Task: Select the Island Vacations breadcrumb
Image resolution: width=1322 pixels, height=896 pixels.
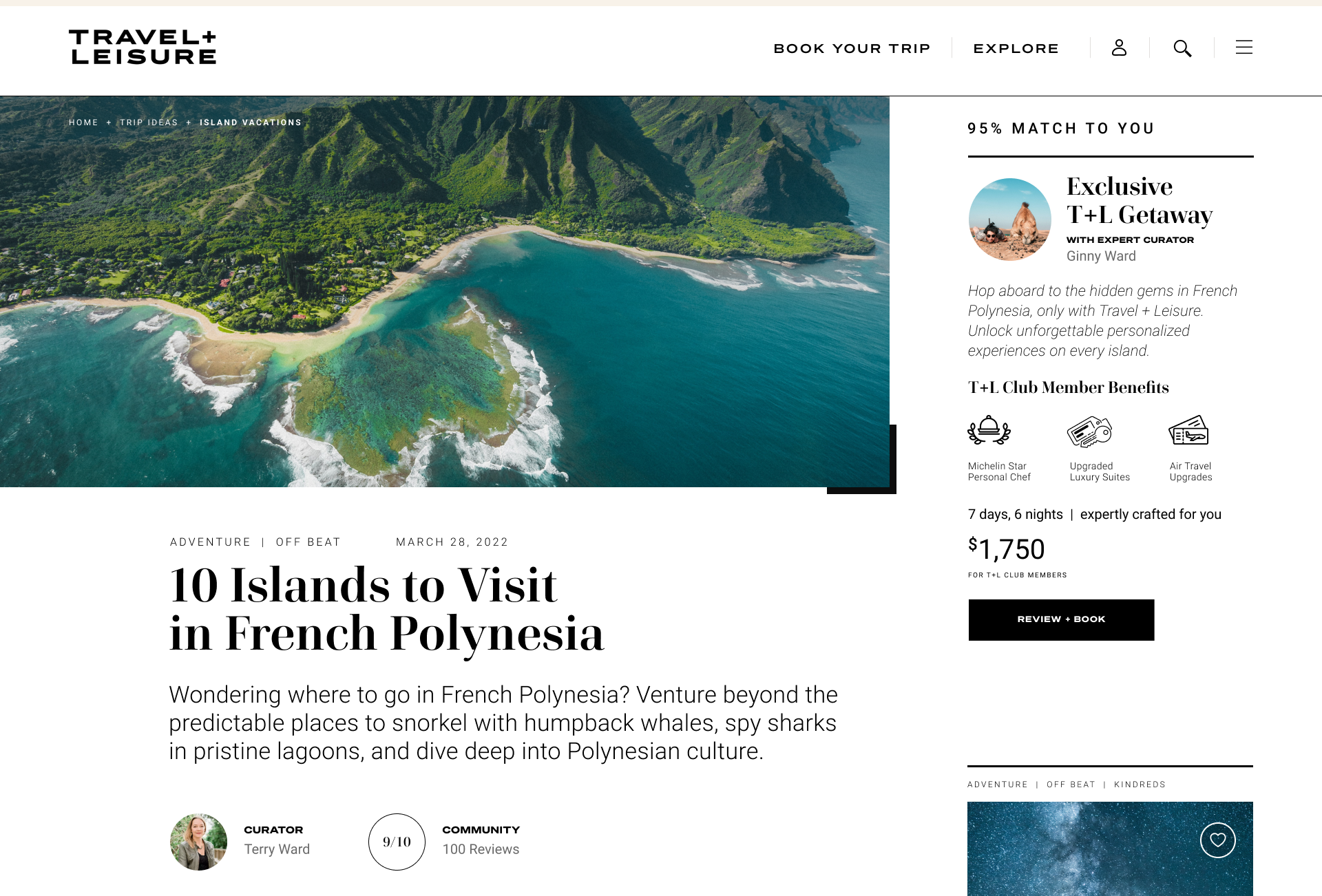Action: coord(251,122)
